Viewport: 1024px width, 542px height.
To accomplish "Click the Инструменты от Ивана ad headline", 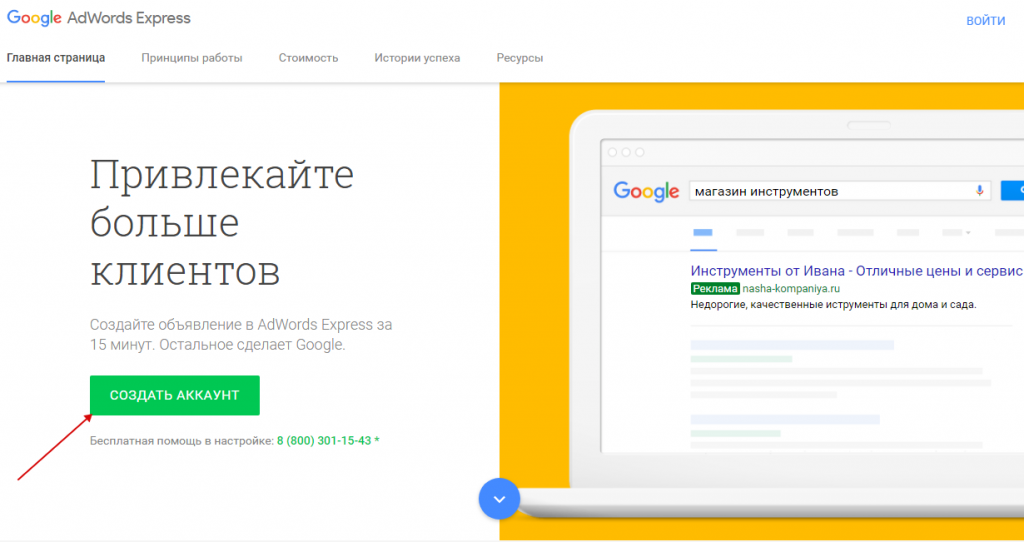I will (857, 270).
